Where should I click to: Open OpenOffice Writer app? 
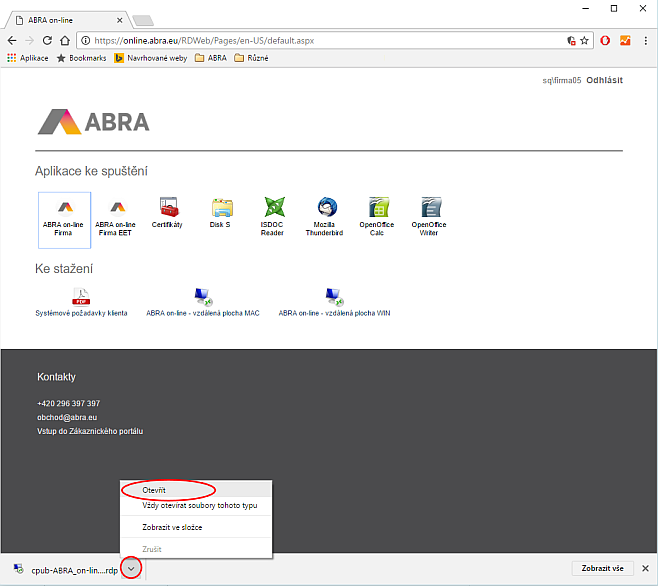pos(429,217)
